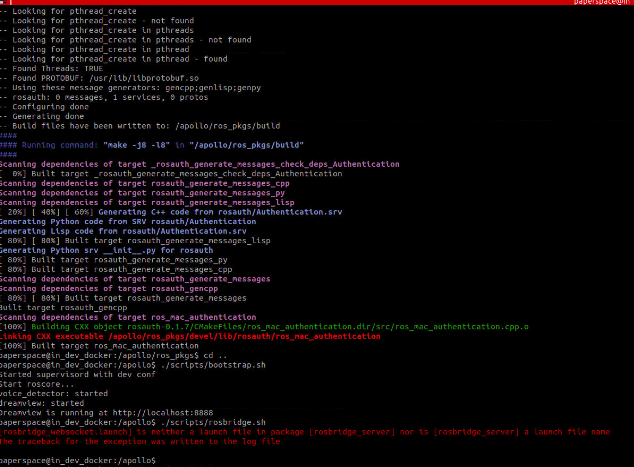Click 'Built target rosauth_generate_messages_cpp' line
Viewport: 634px width, 467px height.
tap(116, 270)
